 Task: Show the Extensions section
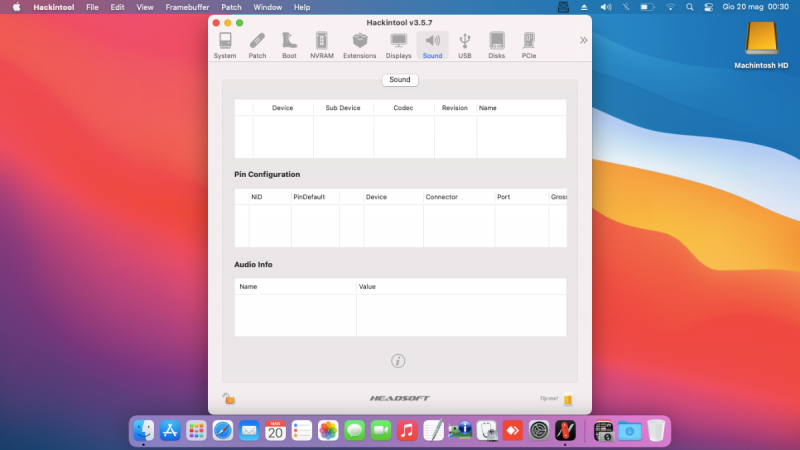360,45
